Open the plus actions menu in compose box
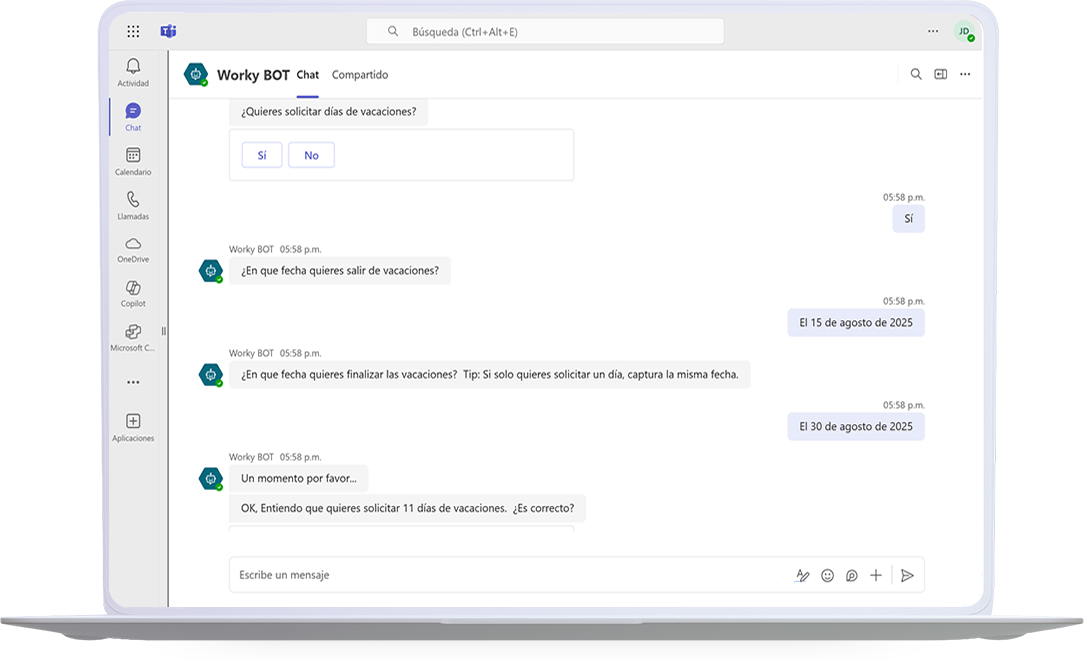The height and width of the screenshot is (665, 1084). (x=876, y=575)
